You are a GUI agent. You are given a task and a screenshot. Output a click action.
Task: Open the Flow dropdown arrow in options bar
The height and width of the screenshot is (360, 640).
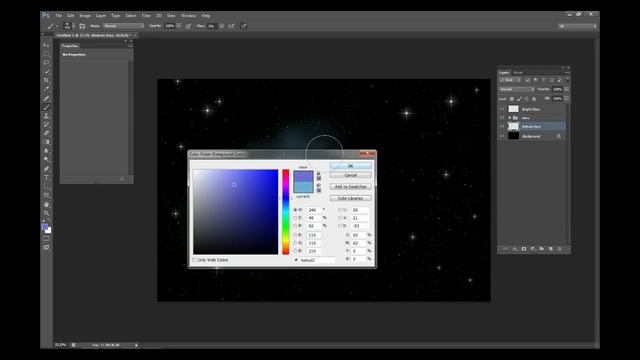point(221,26)
